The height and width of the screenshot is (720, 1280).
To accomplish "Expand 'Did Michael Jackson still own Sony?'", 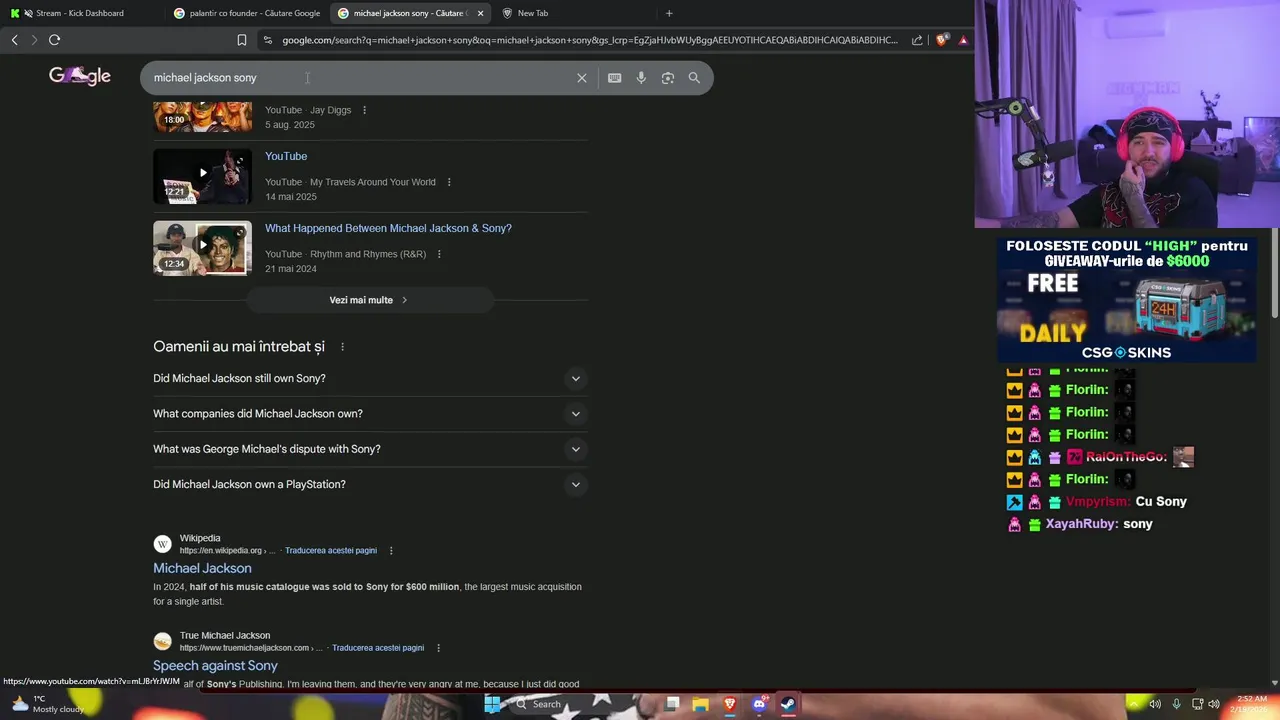I will tap(370, 379).
